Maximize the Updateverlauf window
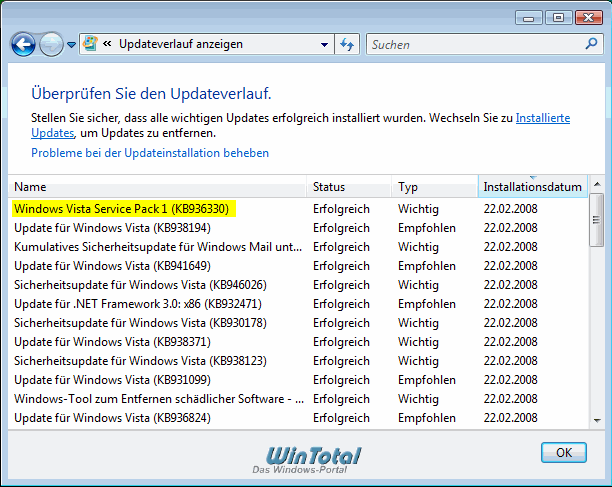This screenshot has width=612, height=487. (558, 18)
